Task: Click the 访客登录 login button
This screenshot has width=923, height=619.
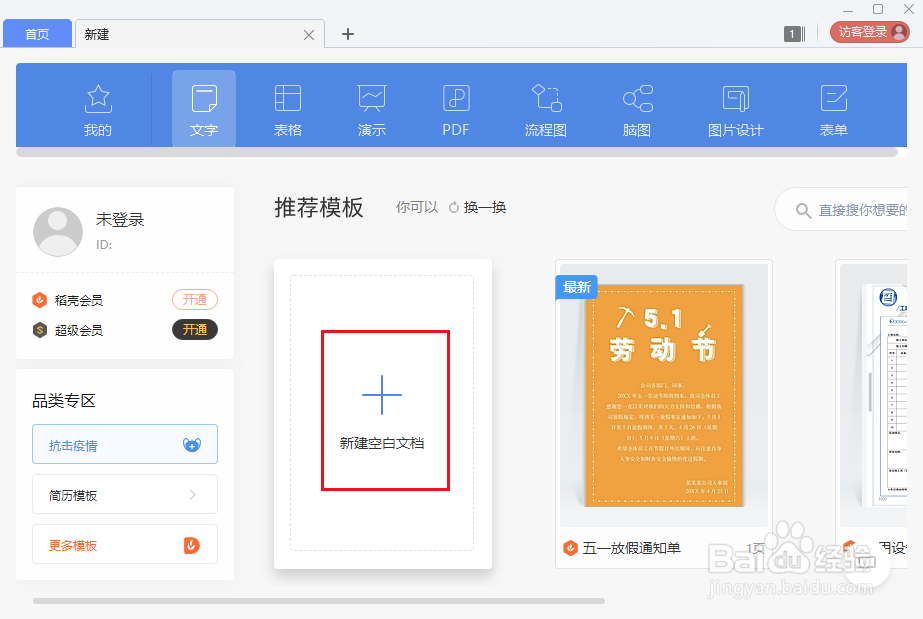Action: click(x=869, y=32)
